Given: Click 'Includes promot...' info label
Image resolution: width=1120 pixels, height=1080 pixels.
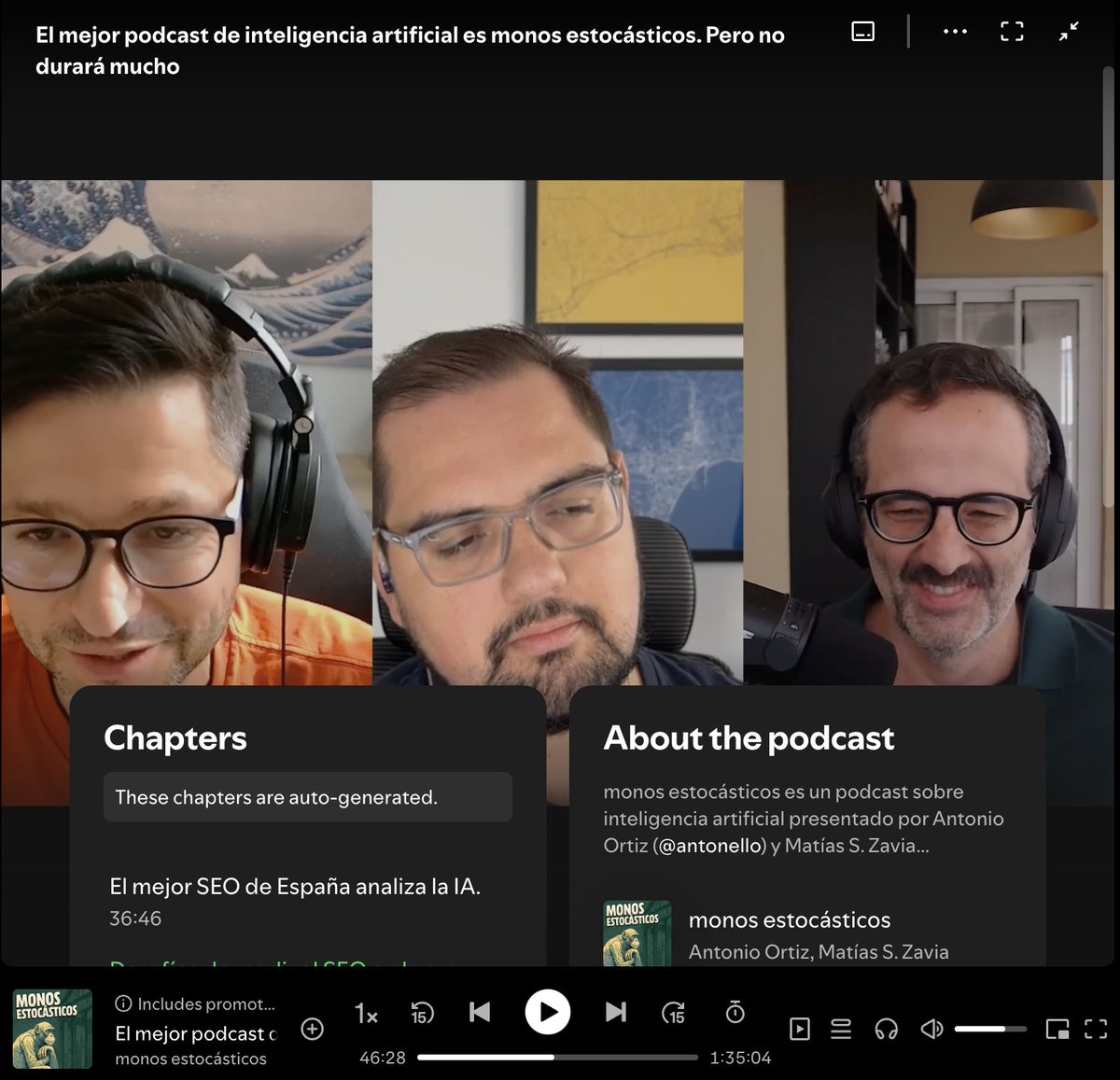Looking at the screenshot, I should click(x=195, y=1004).
